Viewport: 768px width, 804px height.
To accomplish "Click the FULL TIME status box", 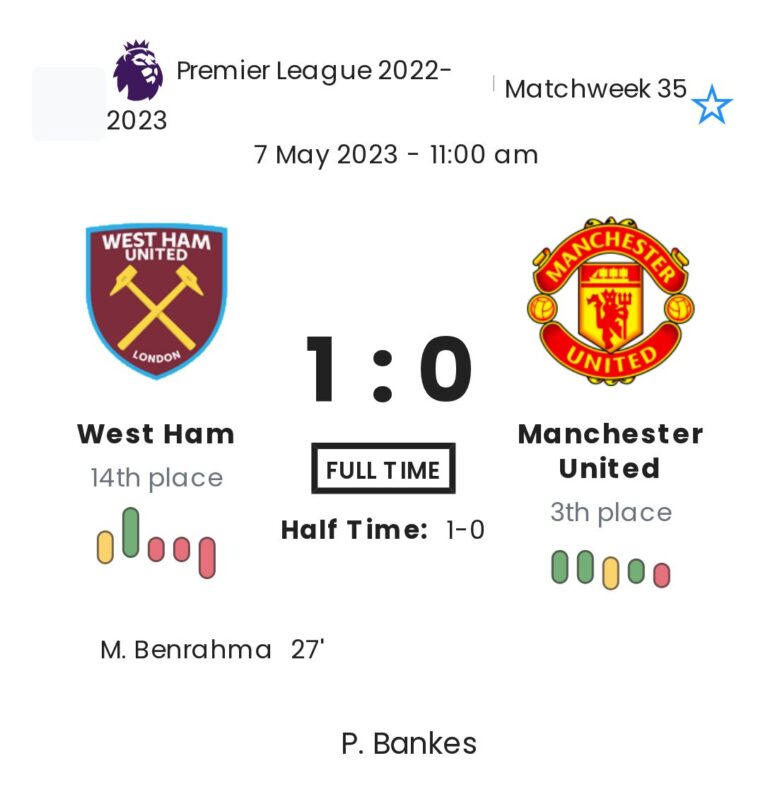I will pos(383,470).
